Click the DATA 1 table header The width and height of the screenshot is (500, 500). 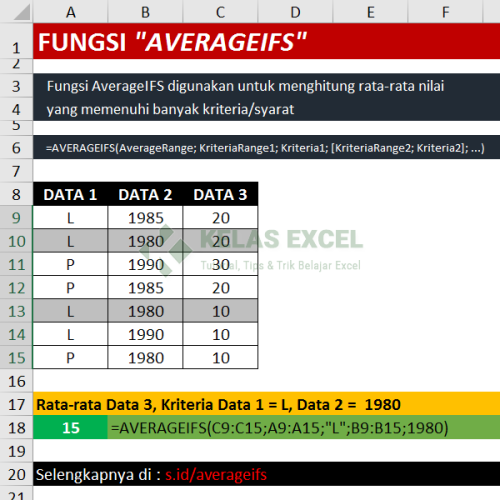[x=70, y=194]
